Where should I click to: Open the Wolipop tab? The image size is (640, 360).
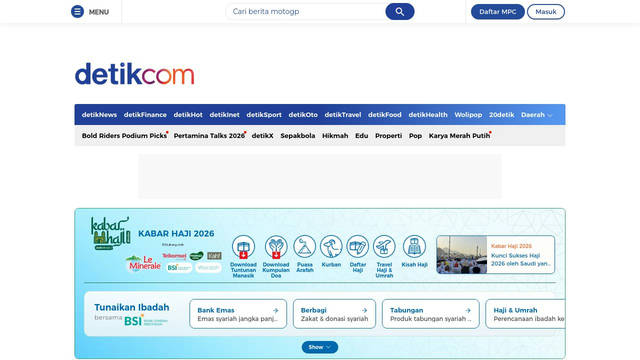468,115
